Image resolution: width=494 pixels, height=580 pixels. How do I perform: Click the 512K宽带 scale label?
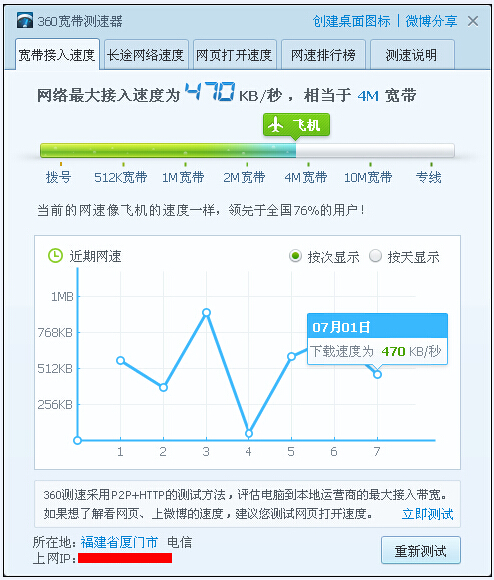(x=121, y=177)
